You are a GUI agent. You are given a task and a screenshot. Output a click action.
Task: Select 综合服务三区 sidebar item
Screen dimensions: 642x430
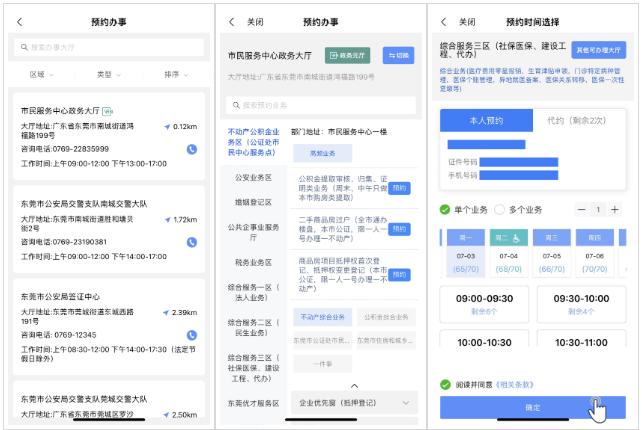click(x=253, y=368)
